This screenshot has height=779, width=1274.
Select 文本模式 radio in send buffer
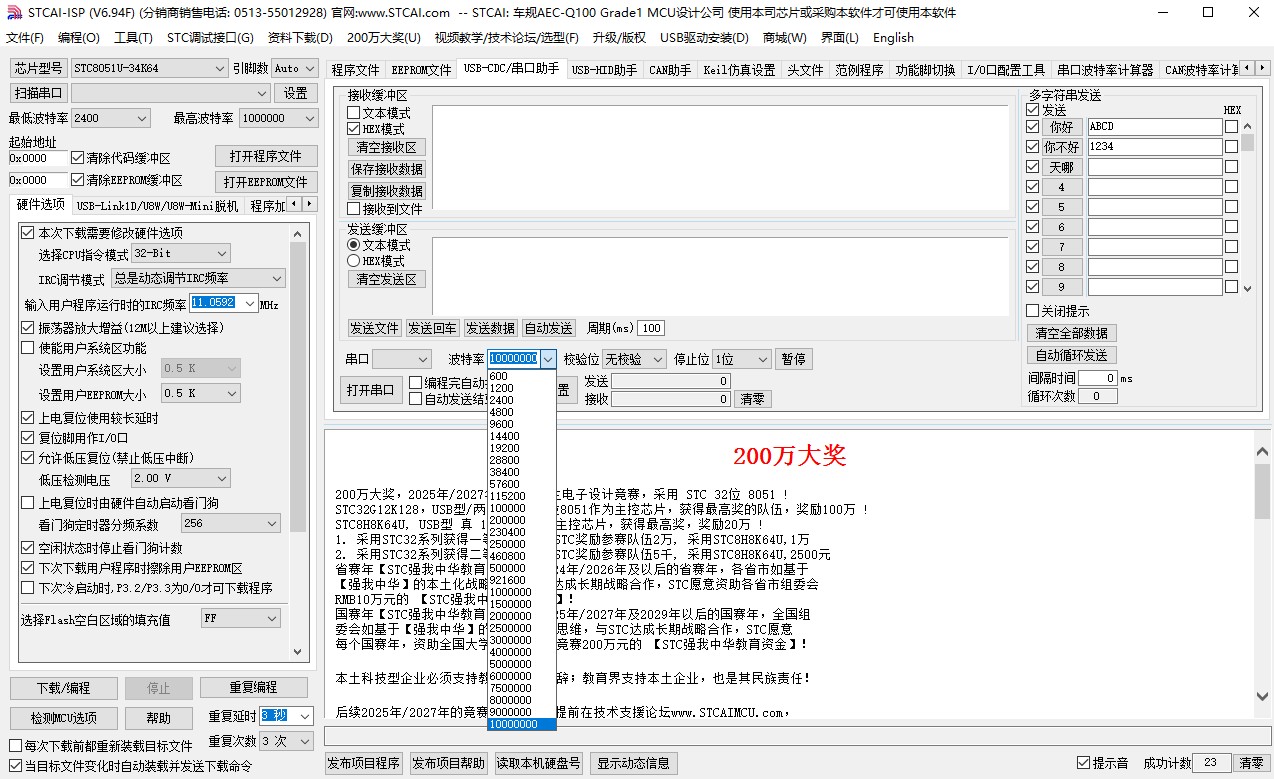tap(354, 245)
